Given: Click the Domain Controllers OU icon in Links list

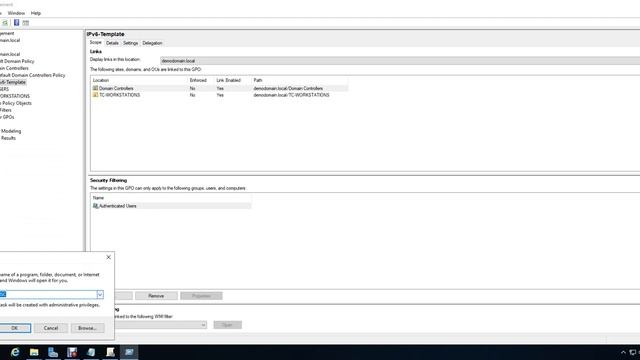Looking at the screenshot, I should tap(95, 88).
